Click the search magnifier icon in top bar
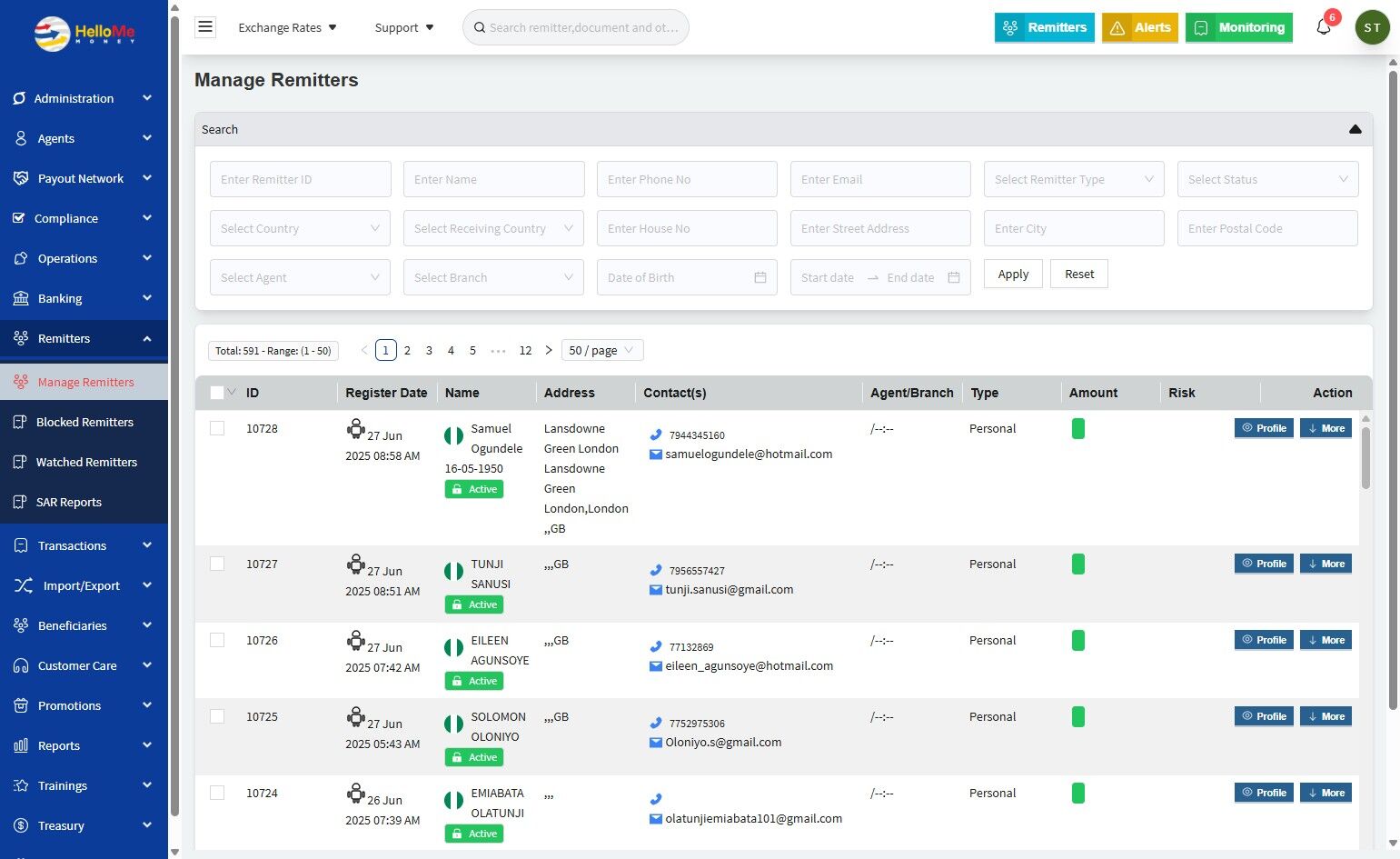The height and width of the screenshot is (859, 1400). click(x=479, y=28)
